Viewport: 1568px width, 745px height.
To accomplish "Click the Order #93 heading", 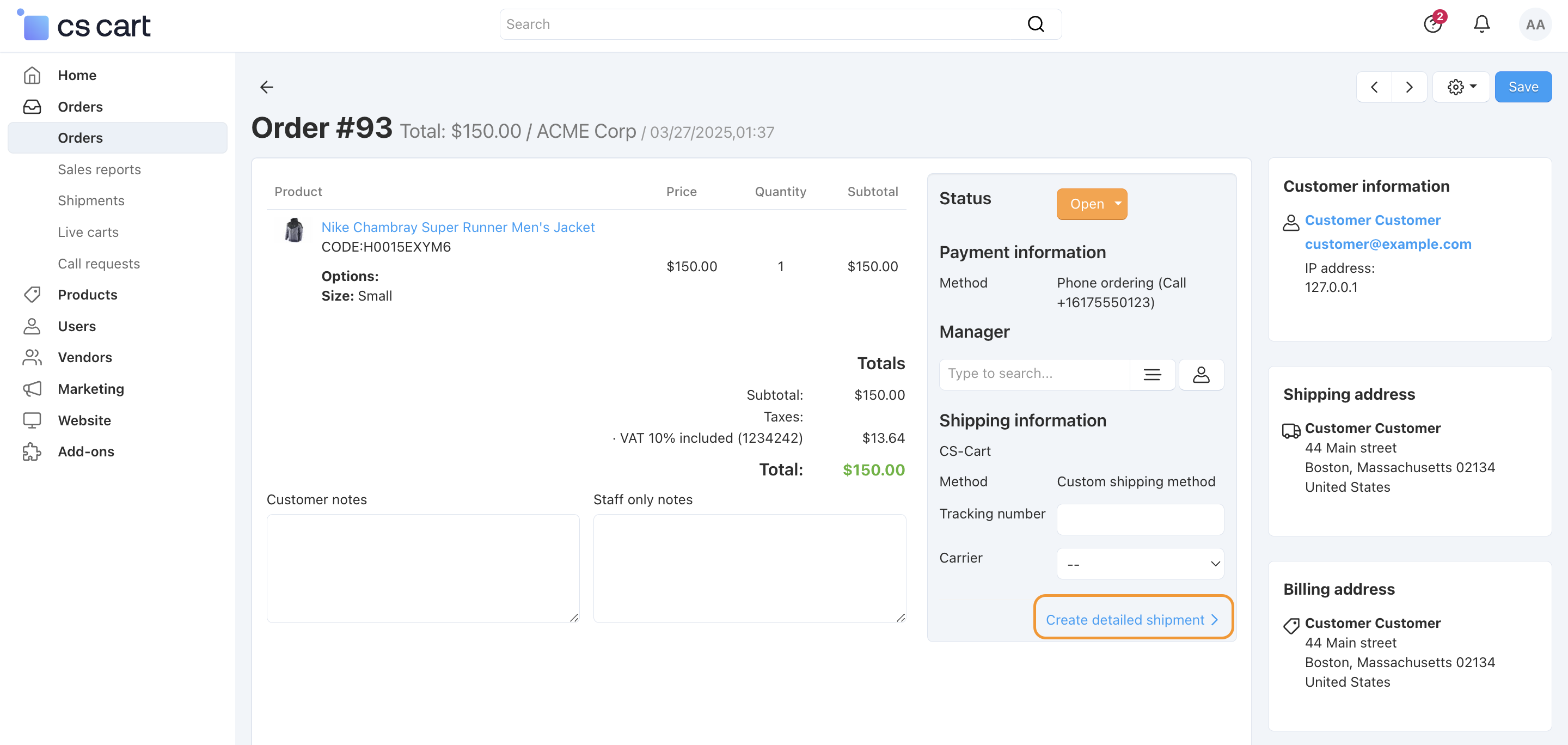I will point(321,128).
